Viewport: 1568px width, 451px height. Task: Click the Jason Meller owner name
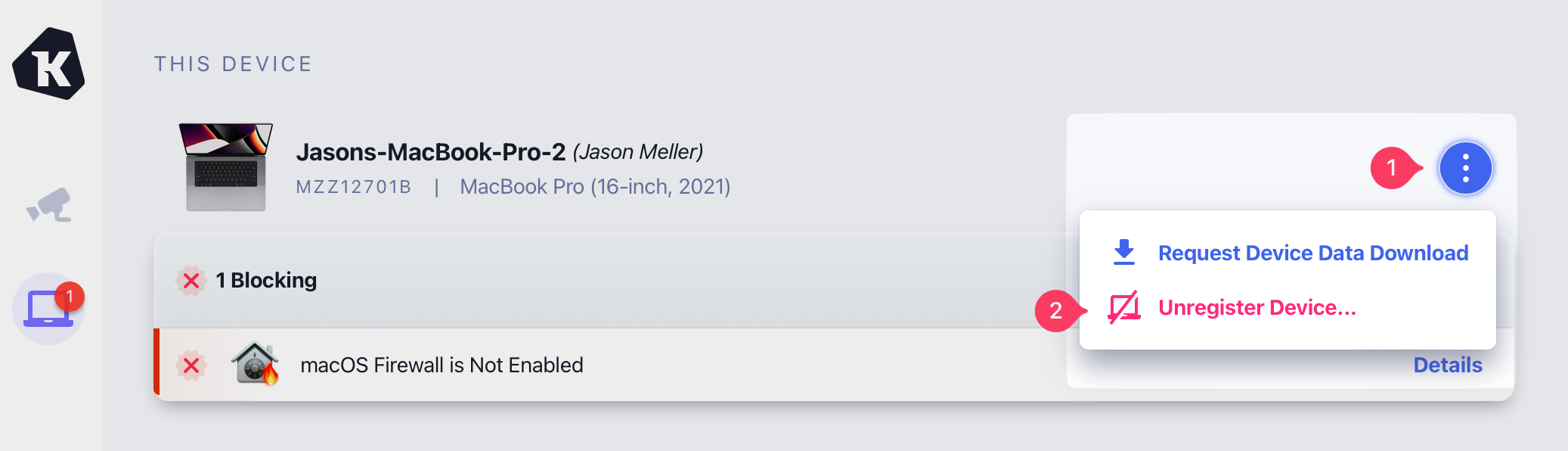pos(637,152)
